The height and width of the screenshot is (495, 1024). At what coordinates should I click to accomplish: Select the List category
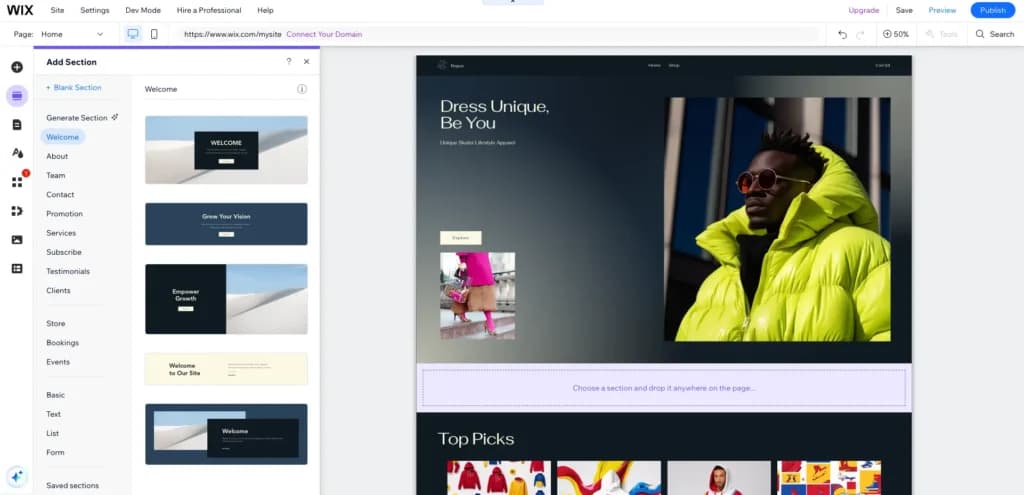(x=52, y=433)
